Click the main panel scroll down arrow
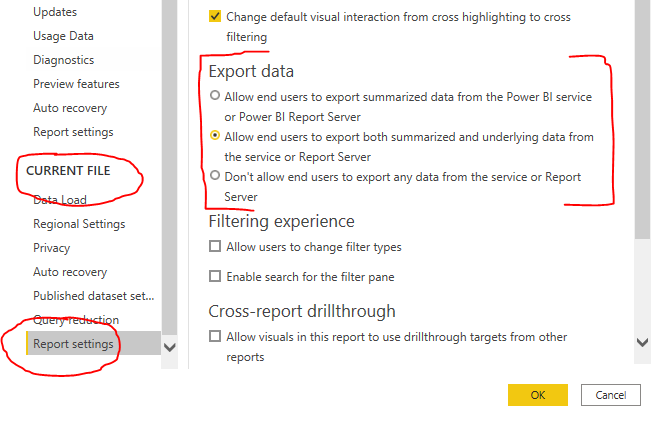 [x=642, y=342]
